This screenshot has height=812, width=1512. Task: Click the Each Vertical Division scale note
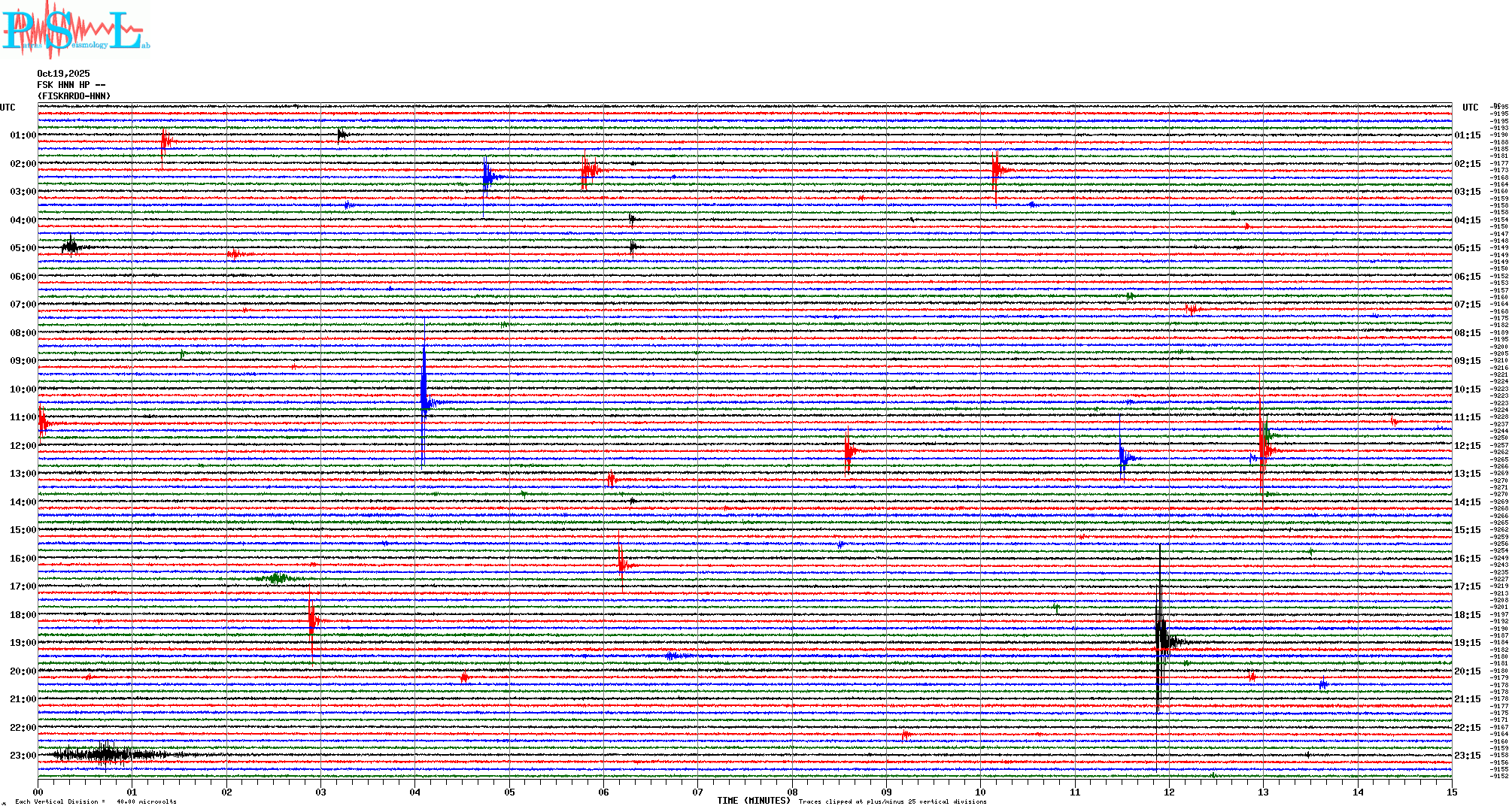click(x=95, y=801)
